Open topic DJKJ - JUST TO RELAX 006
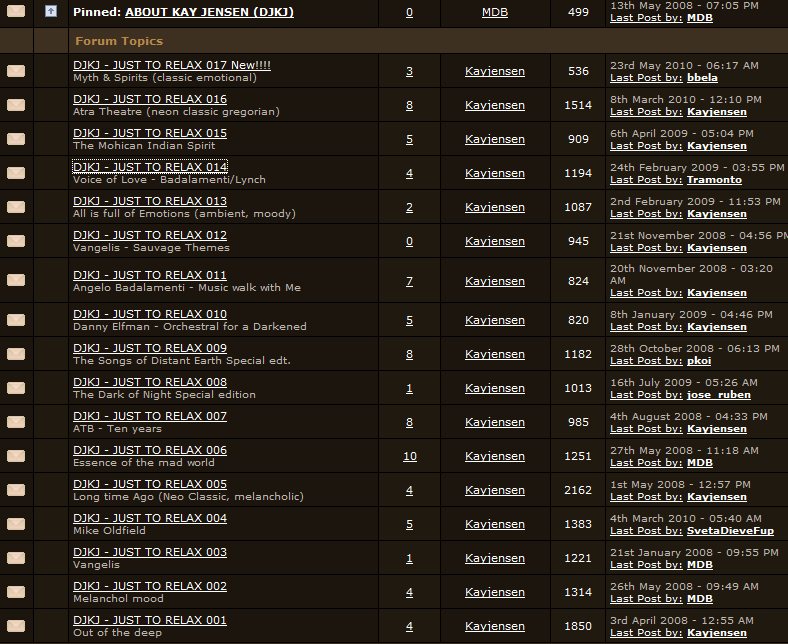The width and height of the screenshot is (788, 644). [x=150, y=450]
